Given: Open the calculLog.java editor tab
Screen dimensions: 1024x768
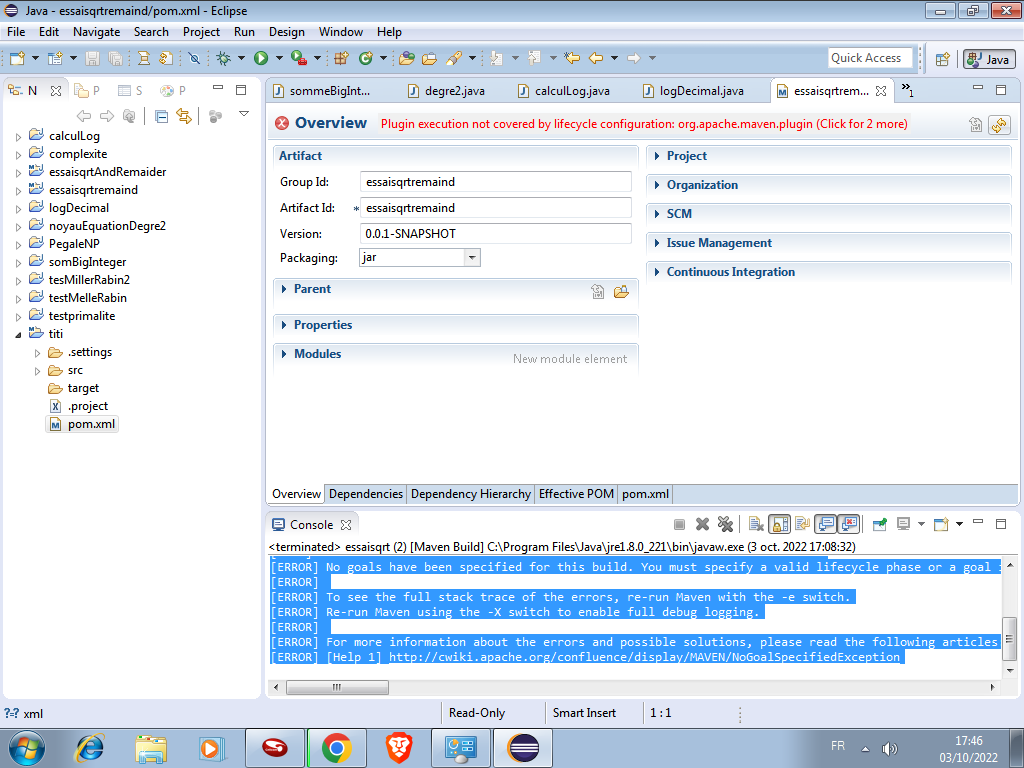Looking at the screenshot, I should [565, 91].
